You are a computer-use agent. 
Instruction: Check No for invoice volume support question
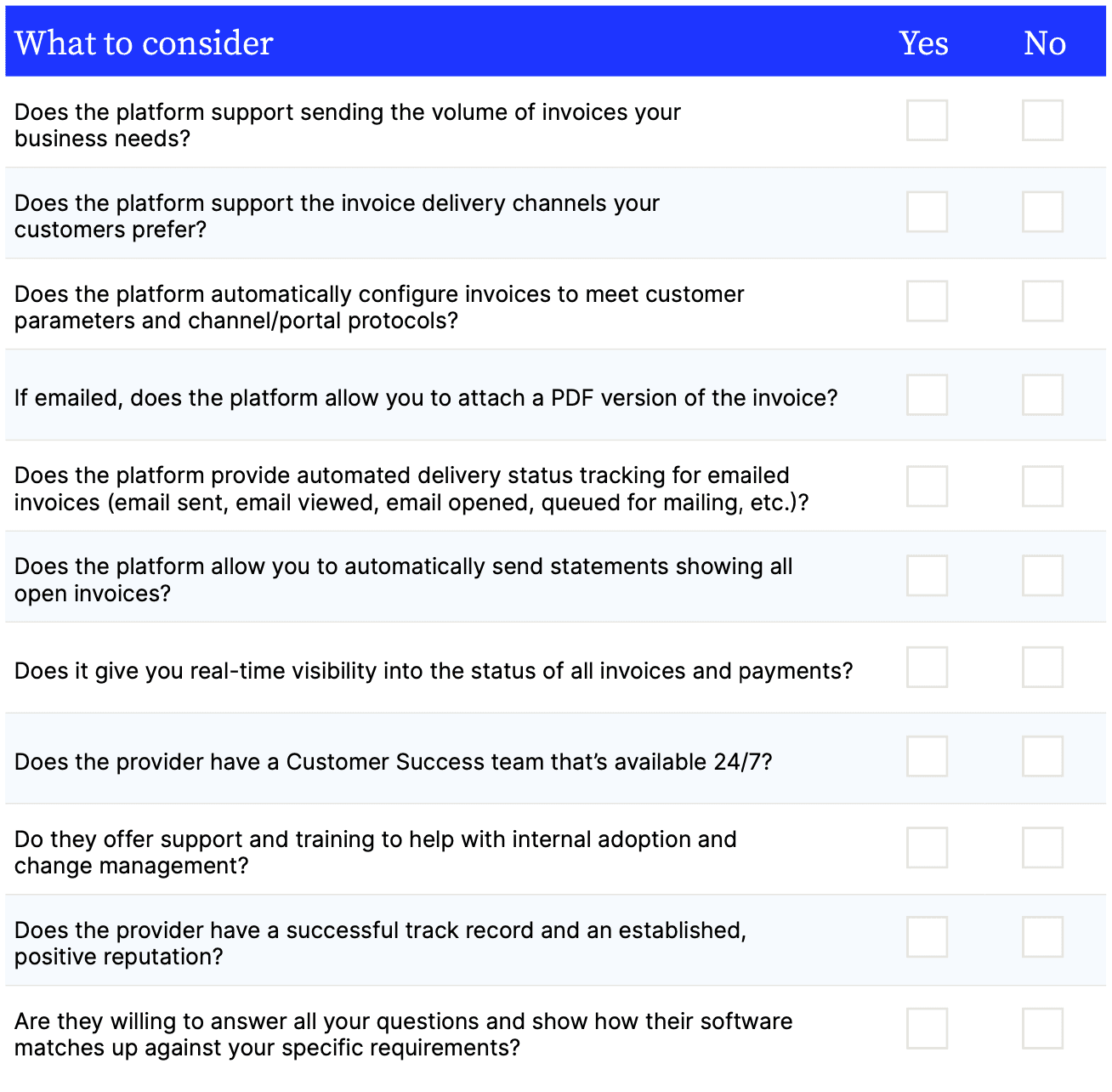[x=1042, y=120]
